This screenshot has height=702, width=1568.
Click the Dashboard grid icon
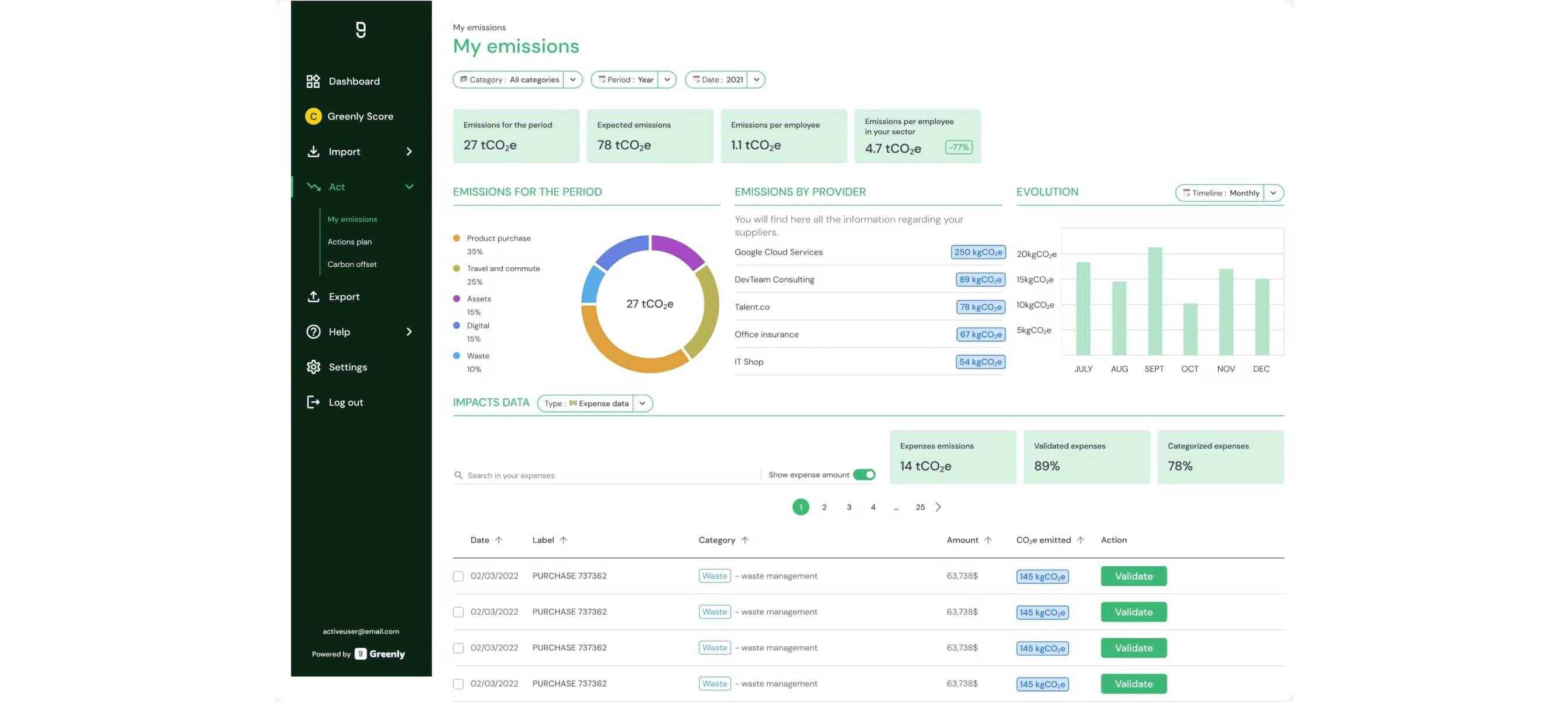pyautogui.click(x=313, y=81)
